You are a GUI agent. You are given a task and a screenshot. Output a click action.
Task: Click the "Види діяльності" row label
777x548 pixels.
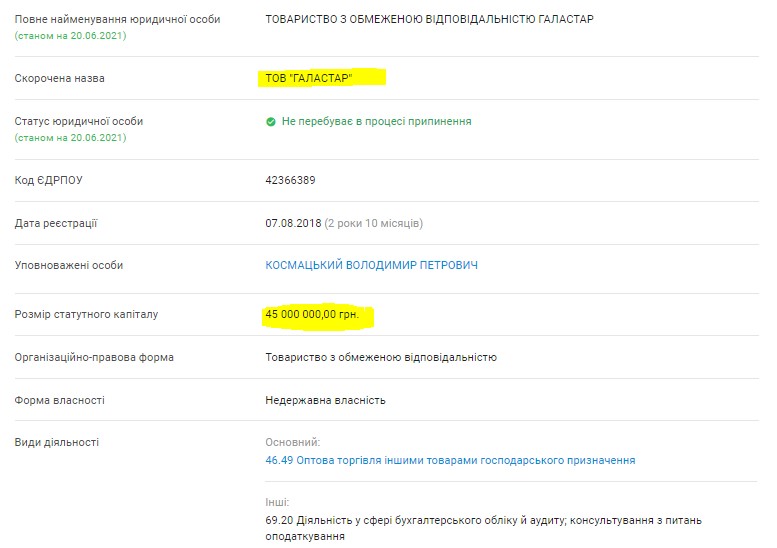tap(56, 442)
